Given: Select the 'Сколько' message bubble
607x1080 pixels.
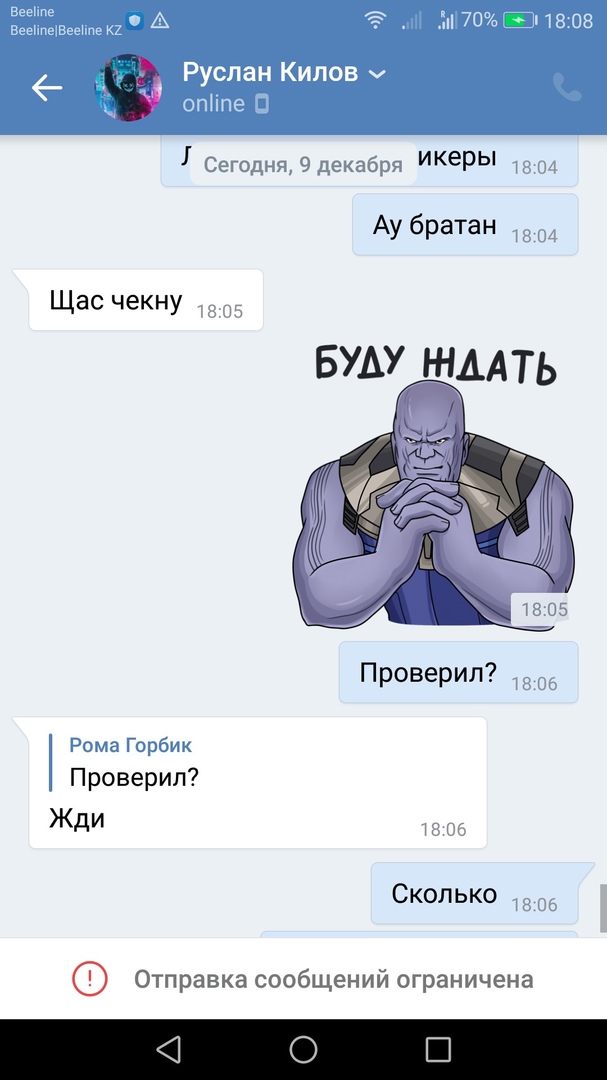Looking at the screenshot, I should [x=475, y=893].
